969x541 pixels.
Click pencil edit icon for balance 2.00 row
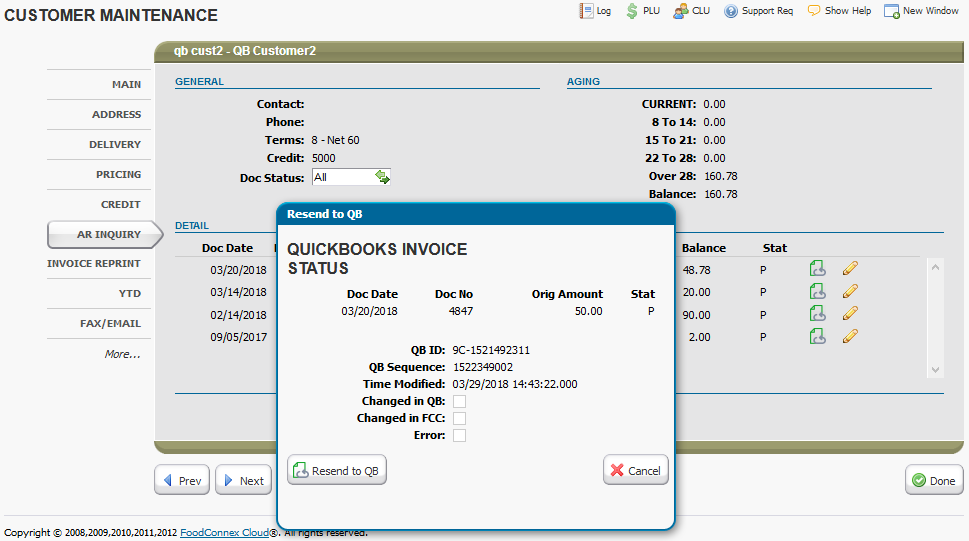pyautogui.click(x=850, y=336)
